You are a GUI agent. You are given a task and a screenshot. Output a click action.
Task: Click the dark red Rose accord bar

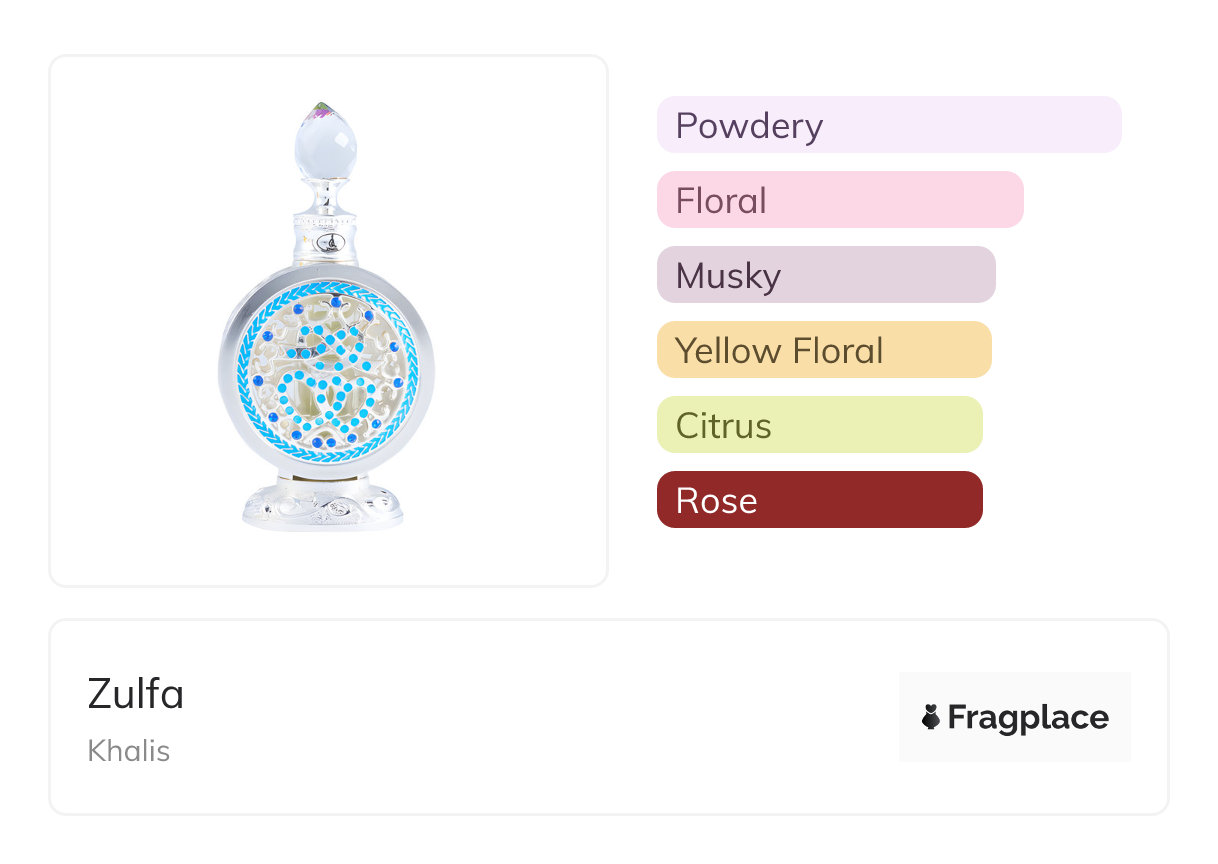(x=819, y=500)
